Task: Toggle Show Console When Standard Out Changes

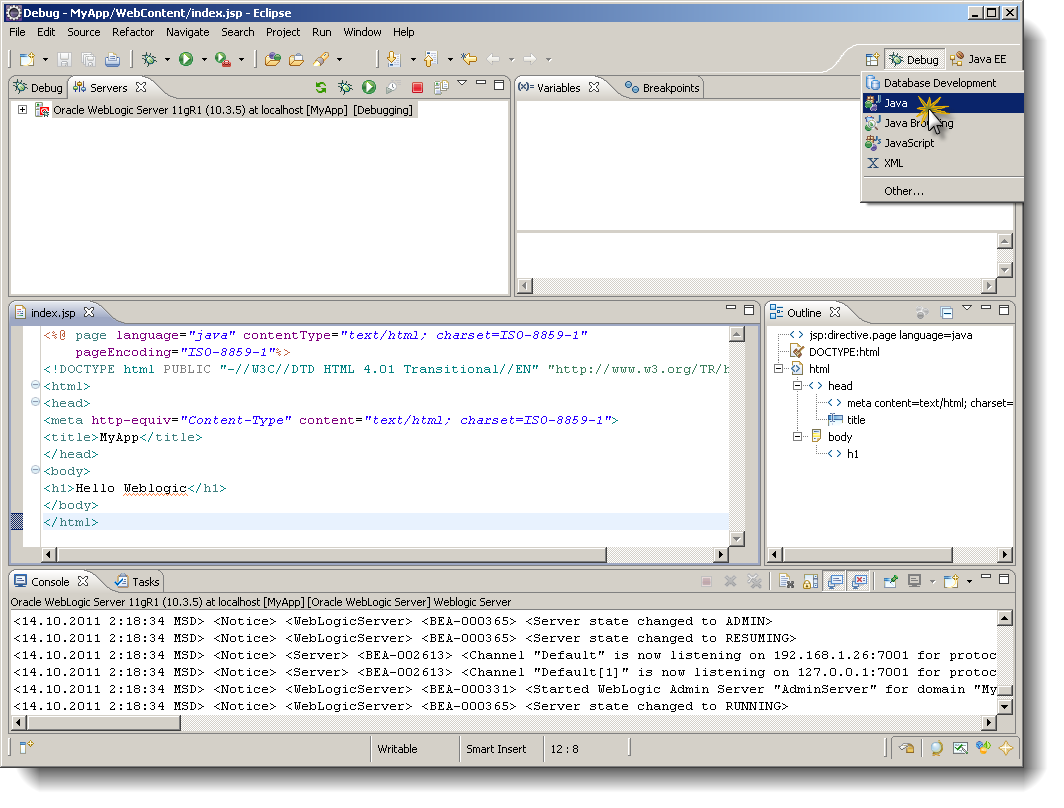Action: click(x=833, y=581)
